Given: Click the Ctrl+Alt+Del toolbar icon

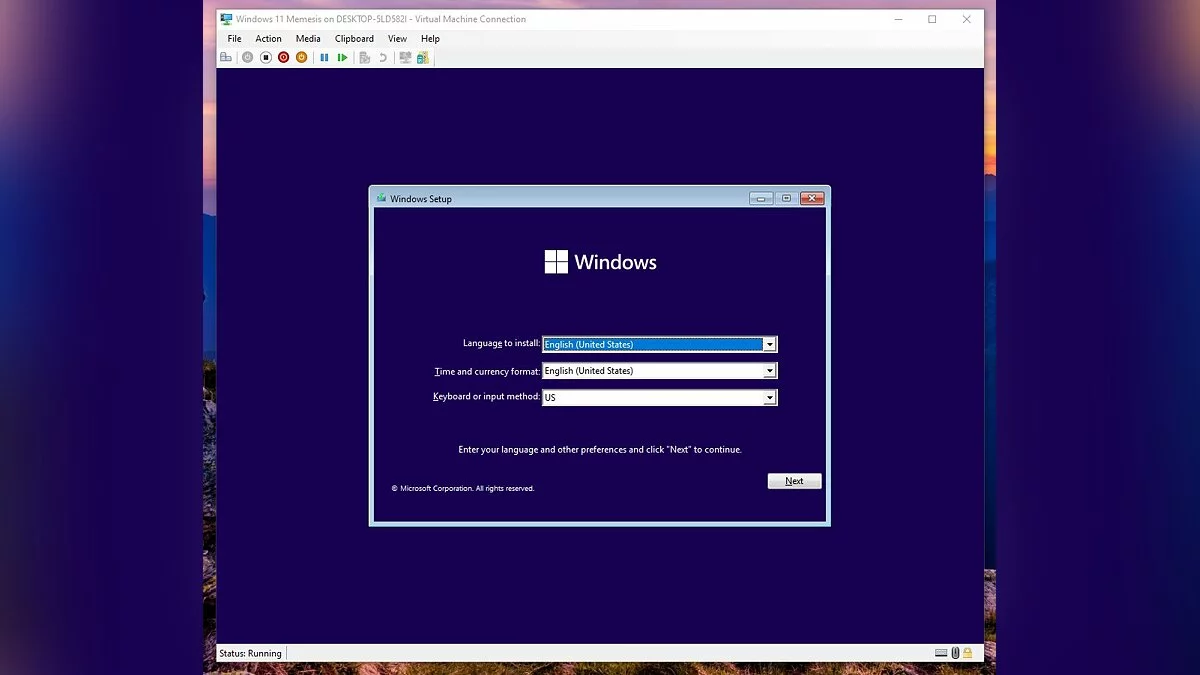Looking at the screenshot, I should click(226, 58).
